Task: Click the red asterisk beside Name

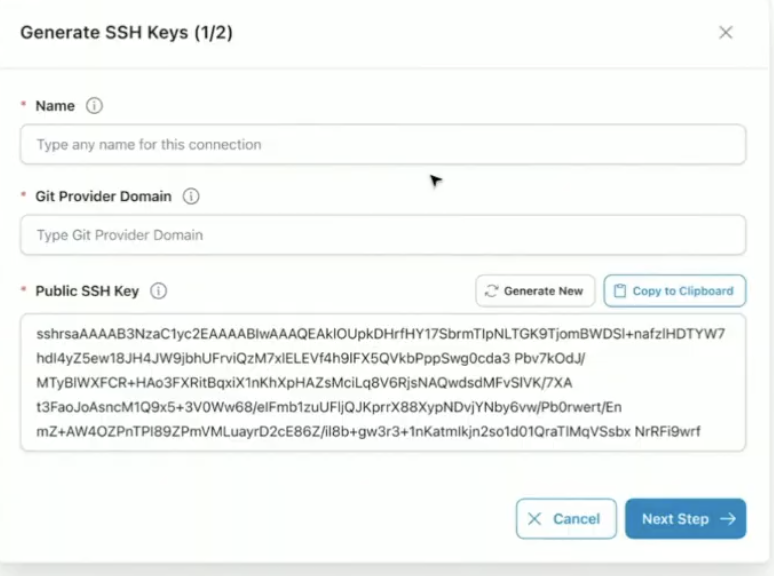Action: click(23, 105)
